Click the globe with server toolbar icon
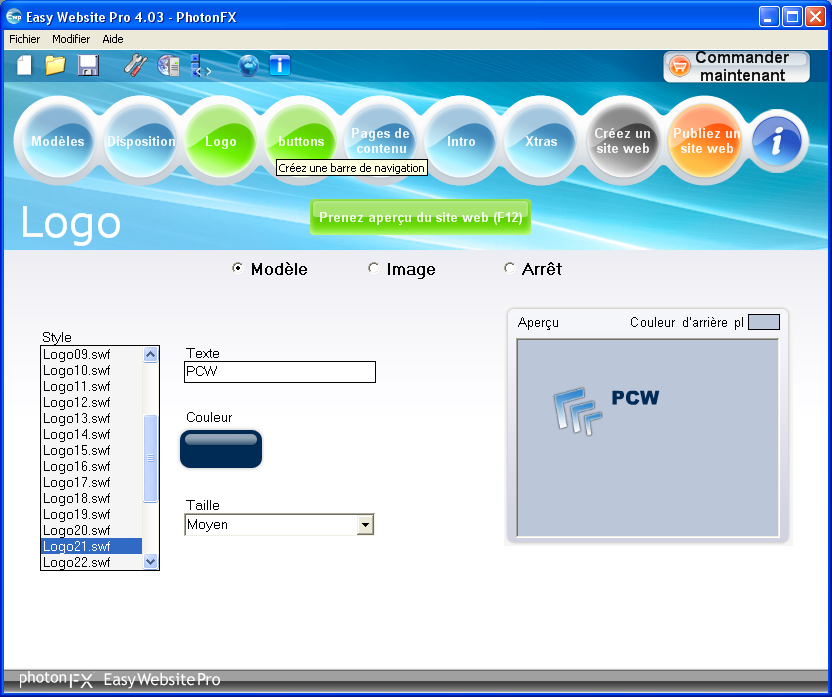The height and width of the screenshot is (697, 832). click(x=169, y=66)
